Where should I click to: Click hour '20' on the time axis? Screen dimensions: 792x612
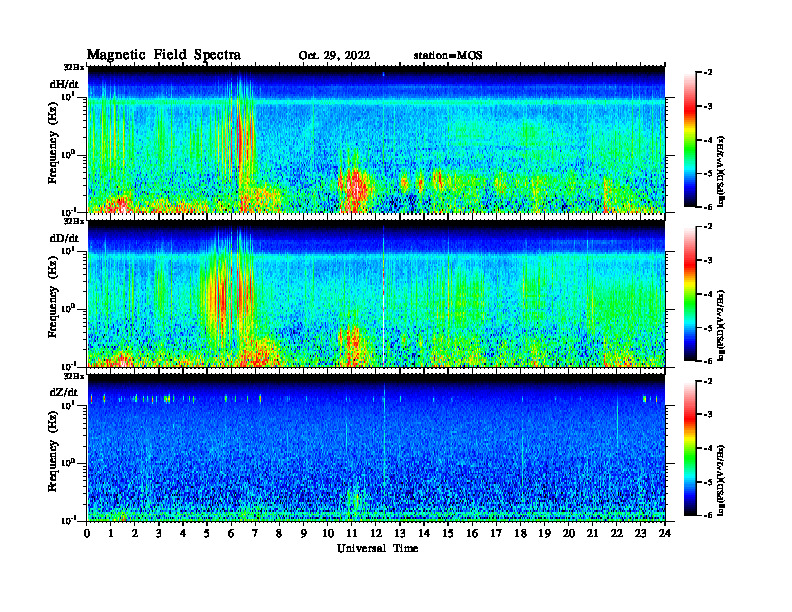[569, 533]
